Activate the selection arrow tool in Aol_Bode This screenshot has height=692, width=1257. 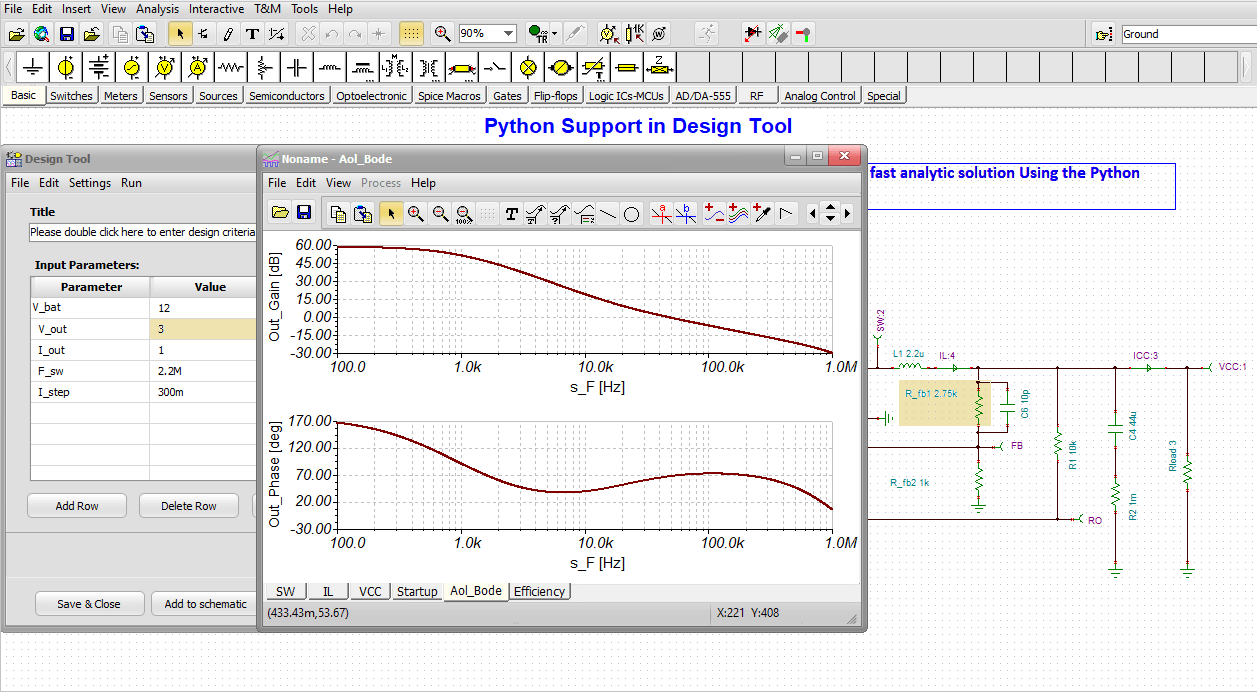[x=391, y=212]
